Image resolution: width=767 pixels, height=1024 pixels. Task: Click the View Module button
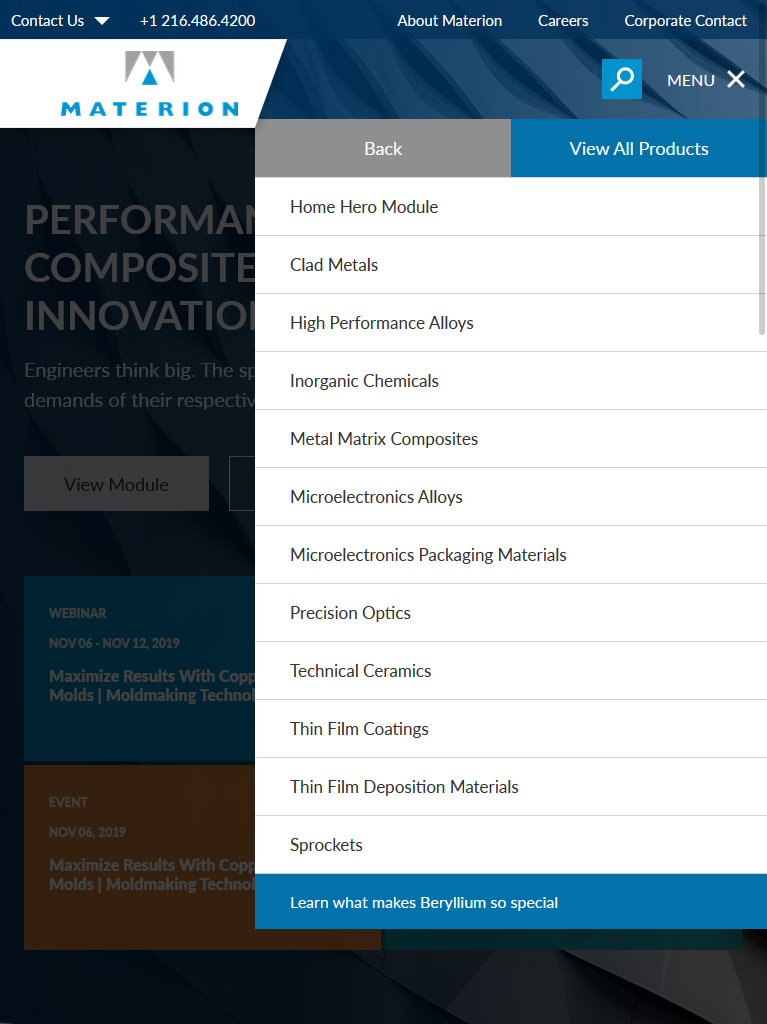116,484
